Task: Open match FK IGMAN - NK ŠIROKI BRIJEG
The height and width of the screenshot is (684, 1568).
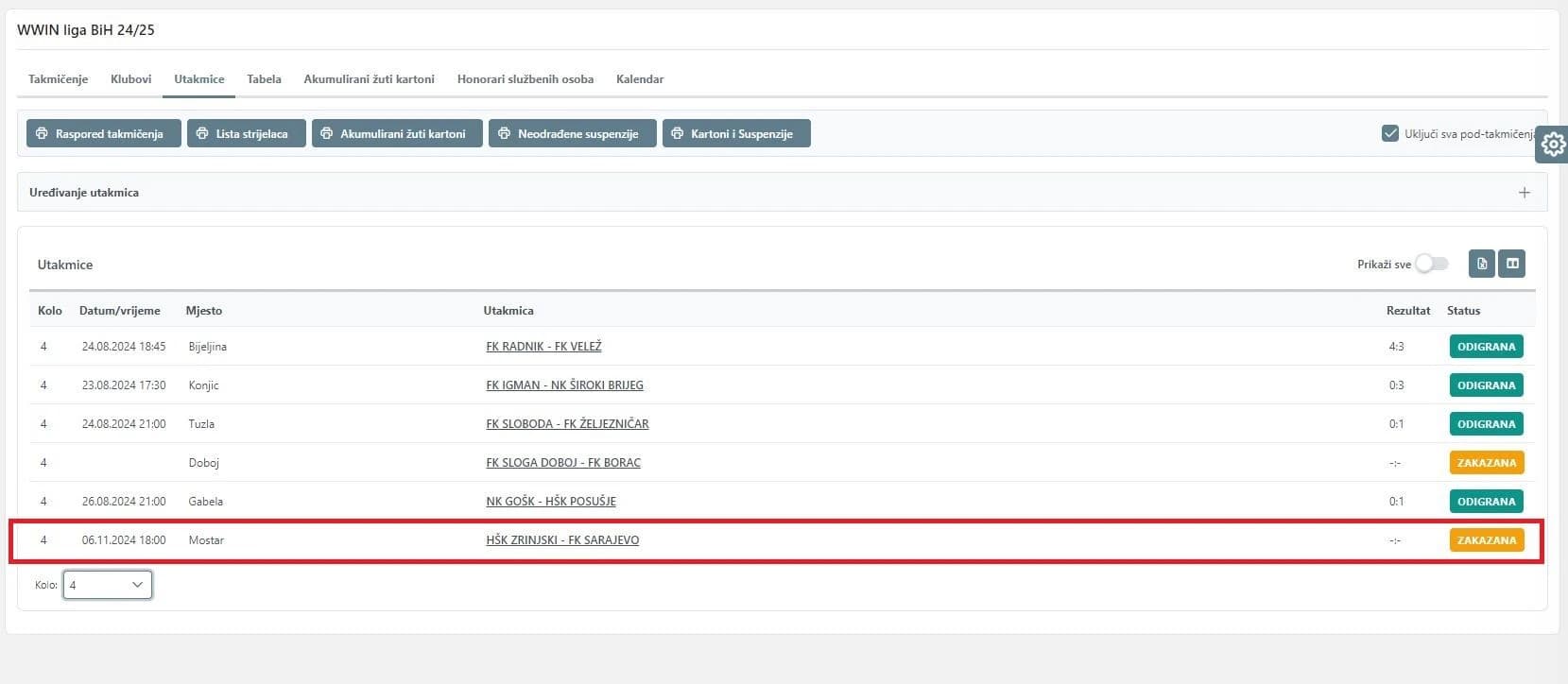Action: [564, 385]
